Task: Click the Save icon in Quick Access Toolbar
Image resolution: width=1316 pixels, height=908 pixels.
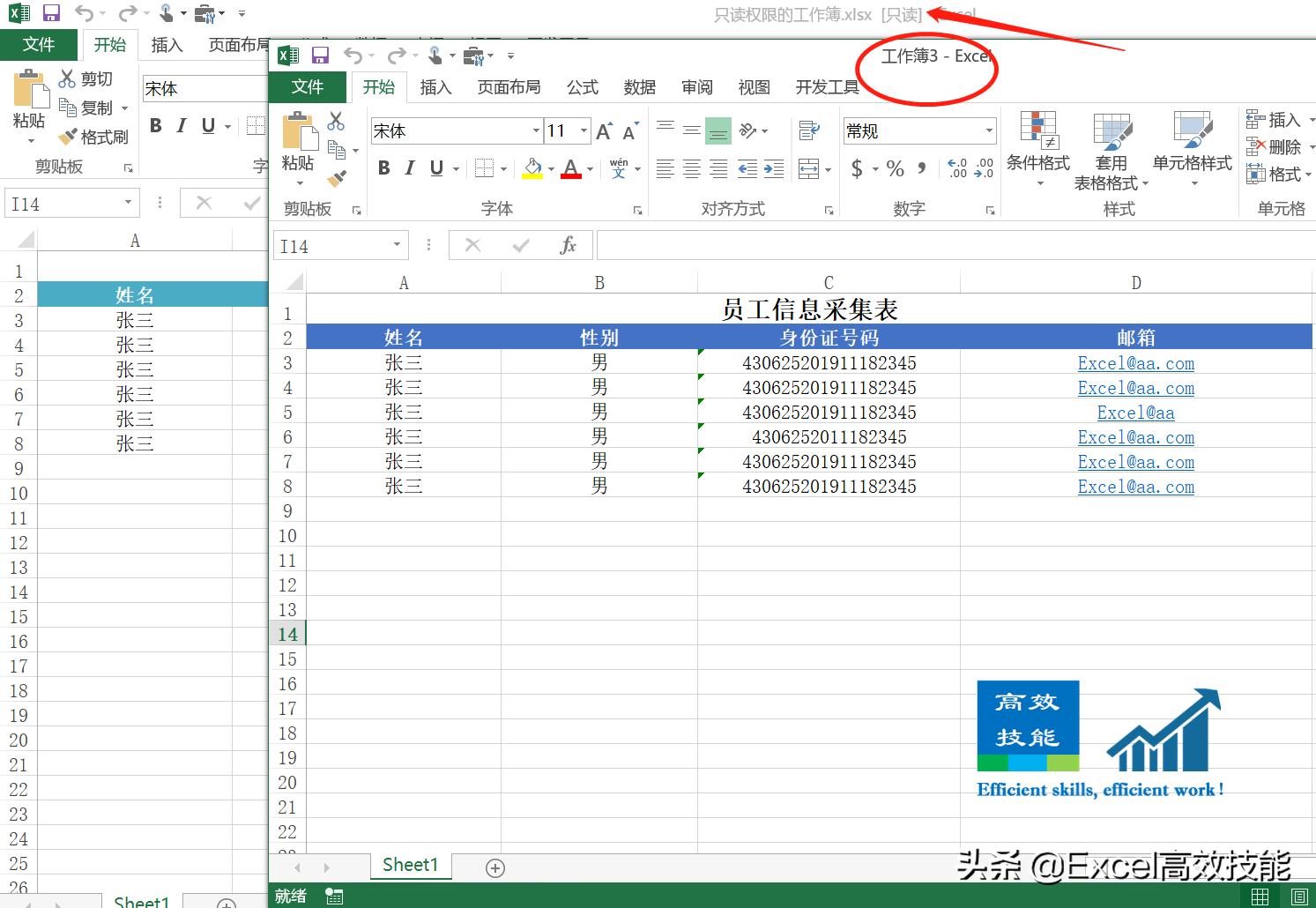Action: [x=320, y=55]
